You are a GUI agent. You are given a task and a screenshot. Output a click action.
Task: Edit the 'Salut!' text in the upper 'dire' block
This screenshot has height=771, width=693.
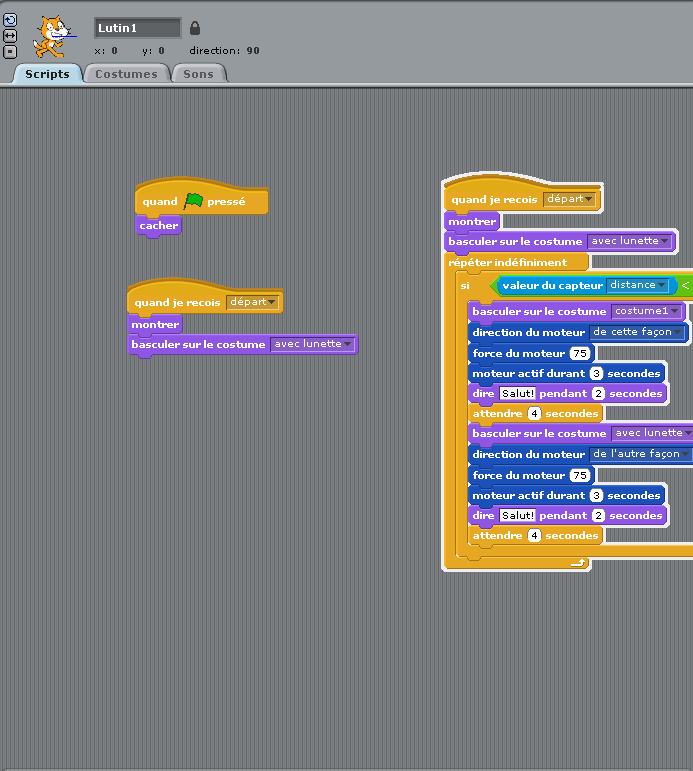[x=517, y=393]
